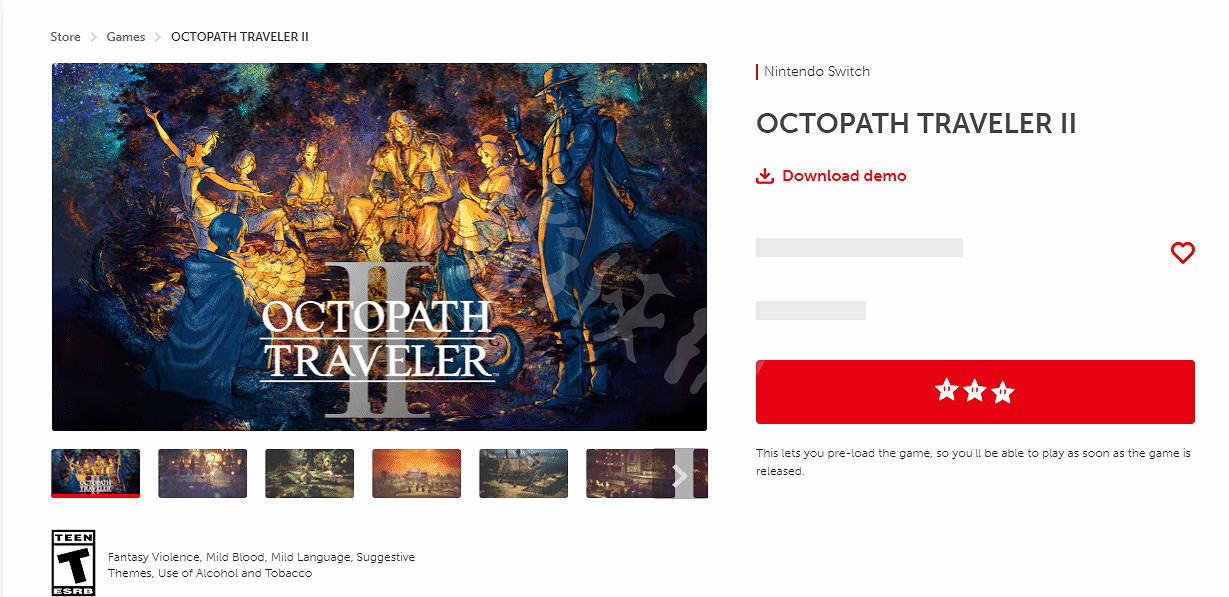
Task: Select the key art thumbnail with the red underline
Action: tap(95, 473)
